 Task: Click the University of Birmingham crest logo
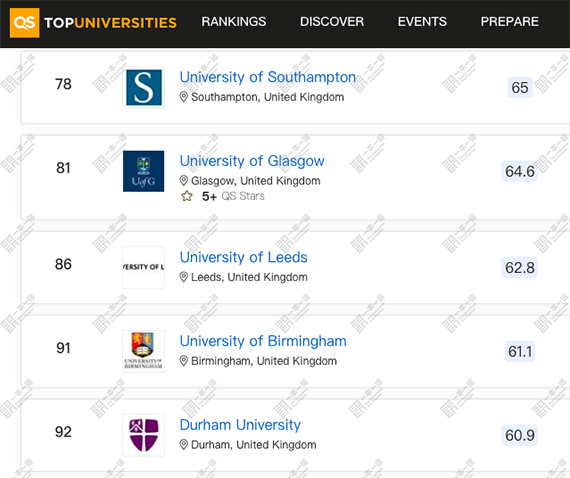[144, 351]
